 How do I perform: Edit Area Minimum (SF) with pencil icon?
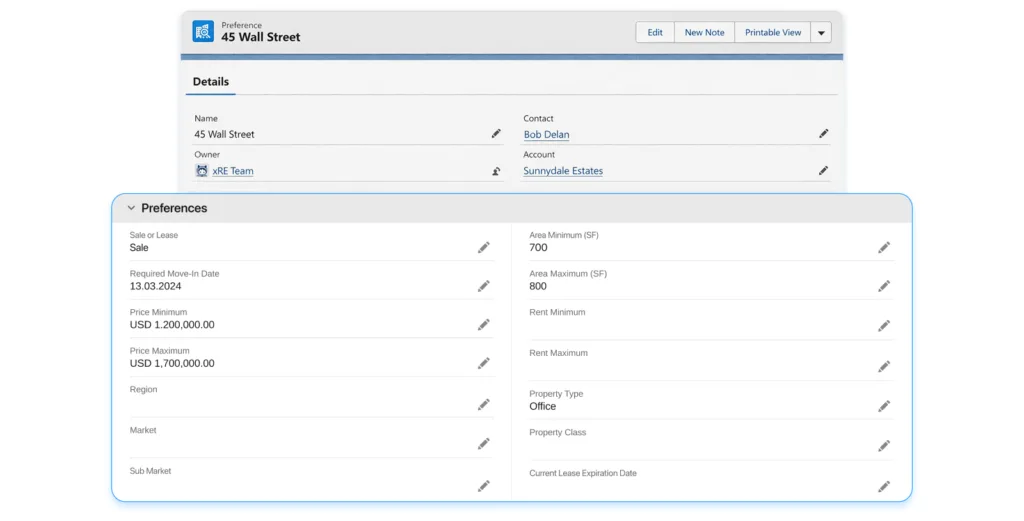884,247
